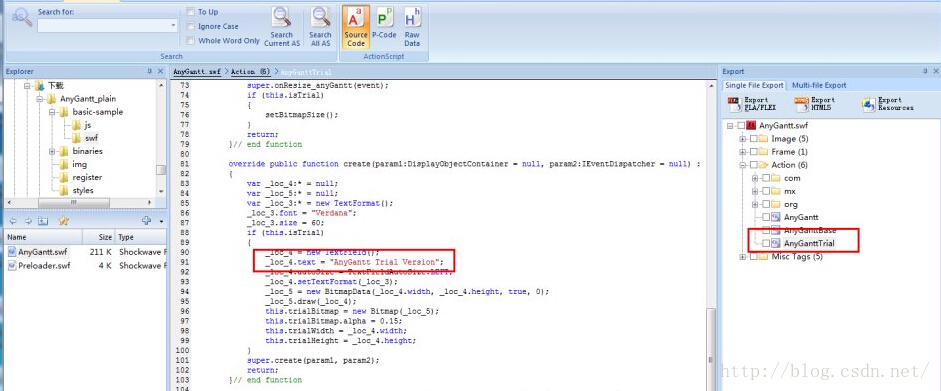Close the Explorer panel
Viewport: 941px width, 391px height.
pos(160,71)
